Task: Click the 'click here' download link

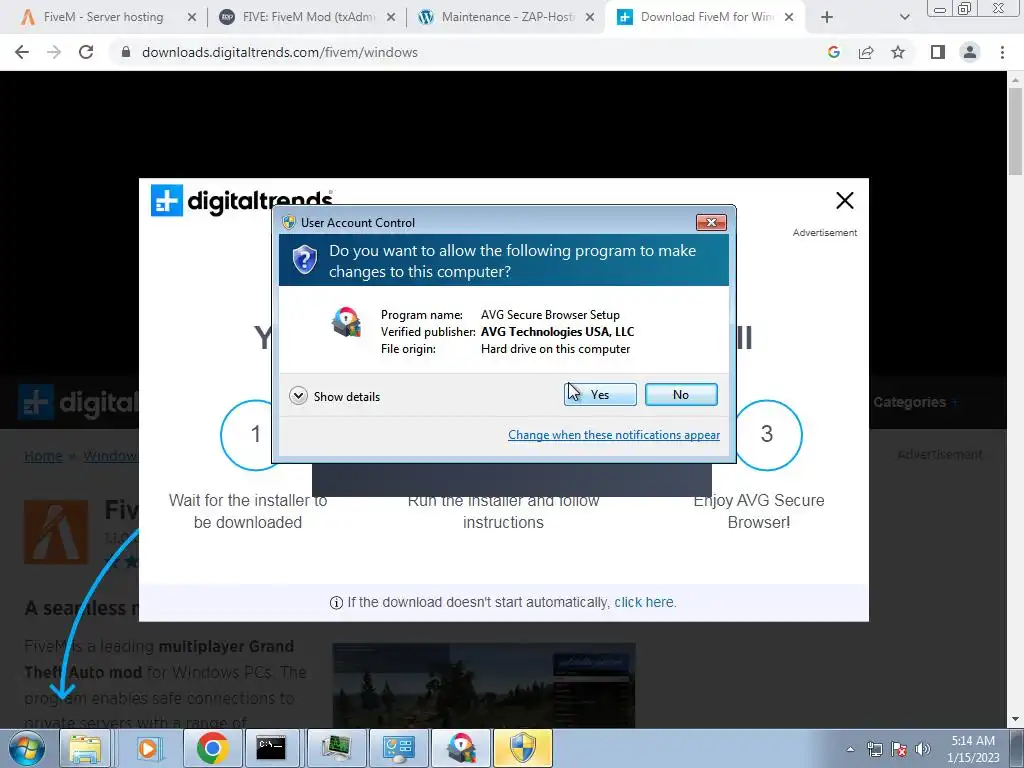Action: click(x=643, y=602)
